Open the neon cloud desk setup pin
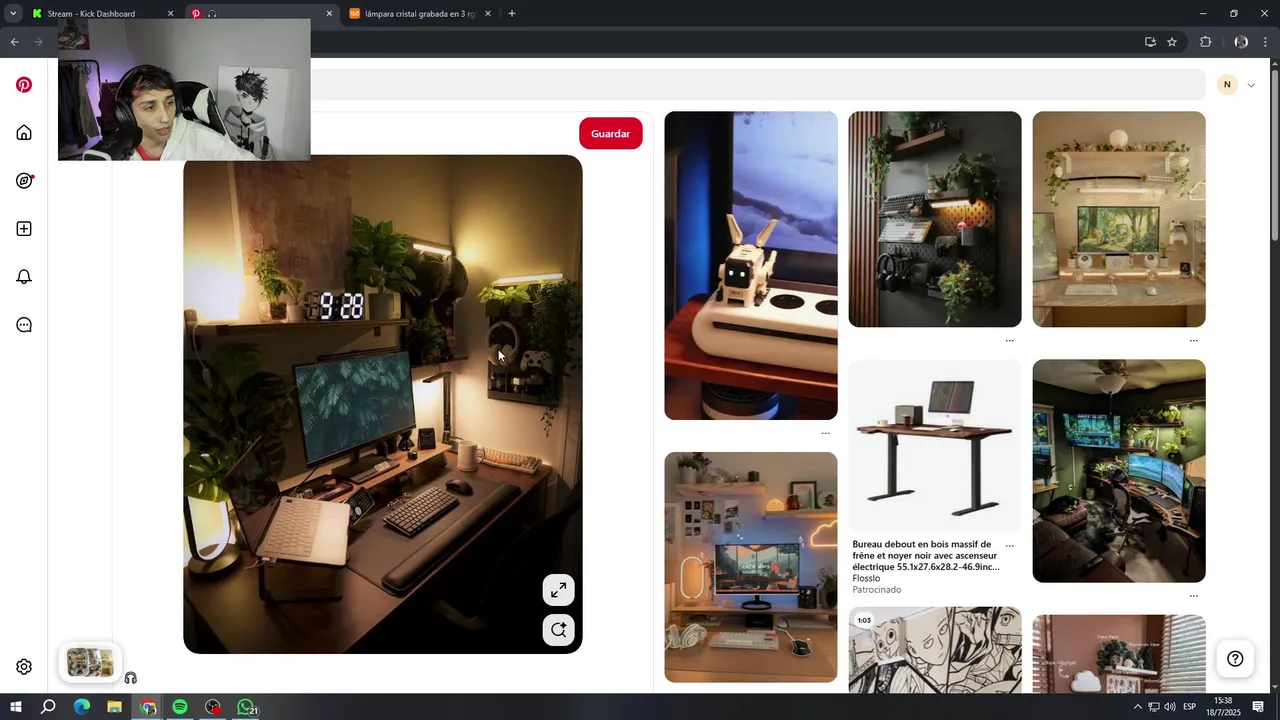The height and width of the screenshot is (720, 1280). coord(751,567)
